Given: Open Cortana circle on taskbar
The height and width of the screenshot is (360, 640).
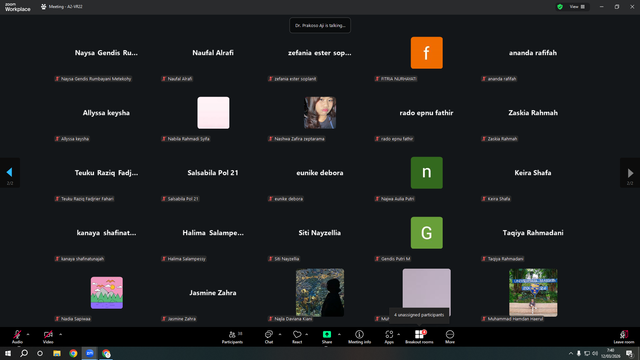Looking at the screenshot, I should tap(40, 353).
